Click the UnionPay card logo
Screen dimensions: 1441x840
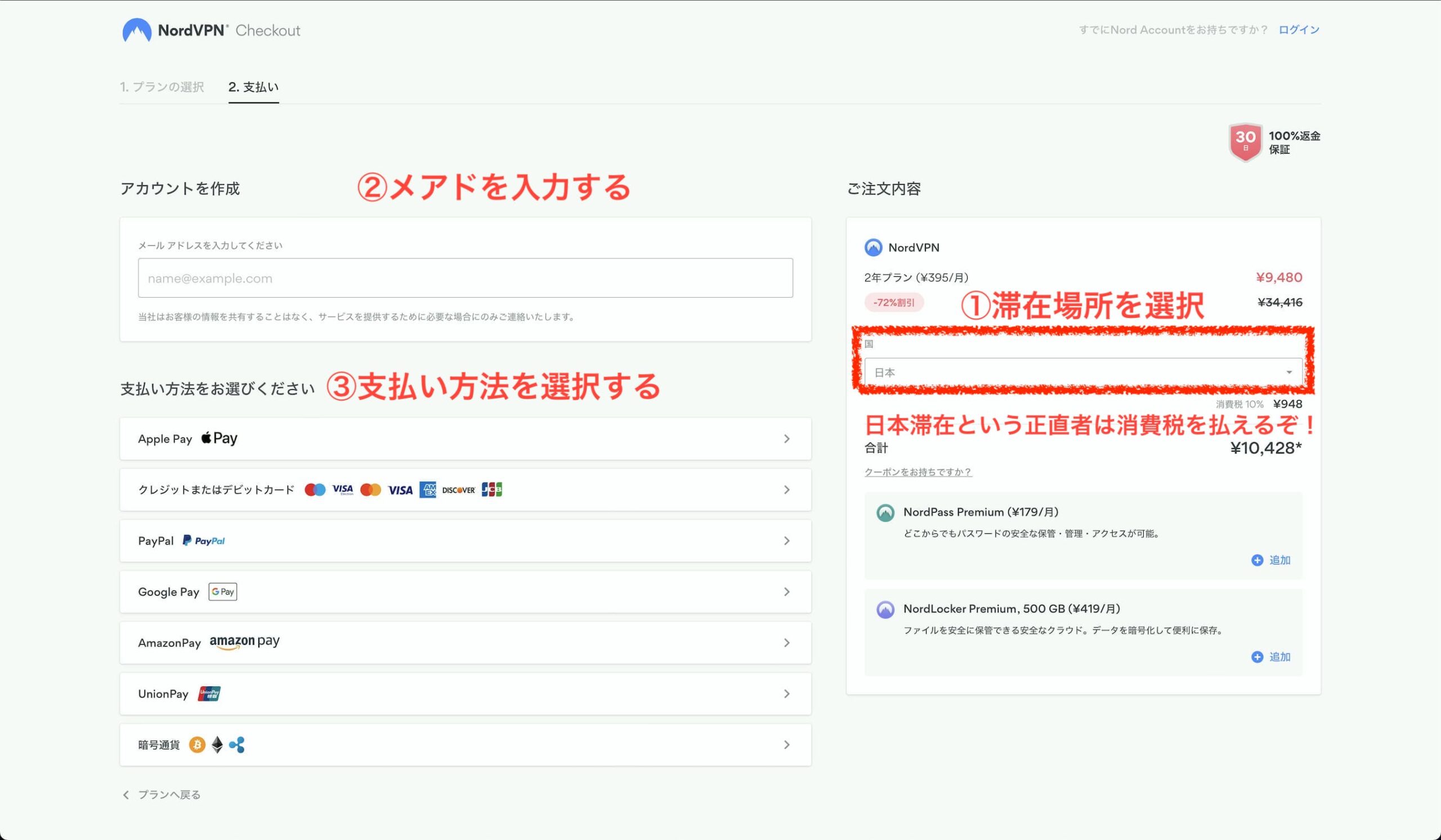click(x=209, y=694)
